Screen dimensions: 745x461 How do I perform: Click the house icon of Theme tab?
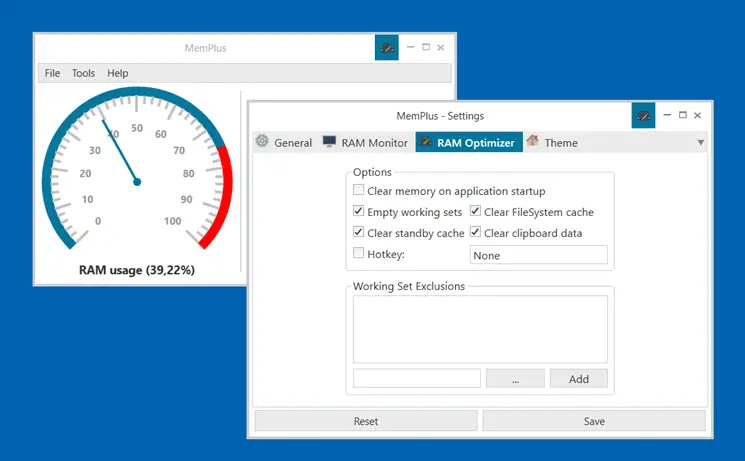533,141
